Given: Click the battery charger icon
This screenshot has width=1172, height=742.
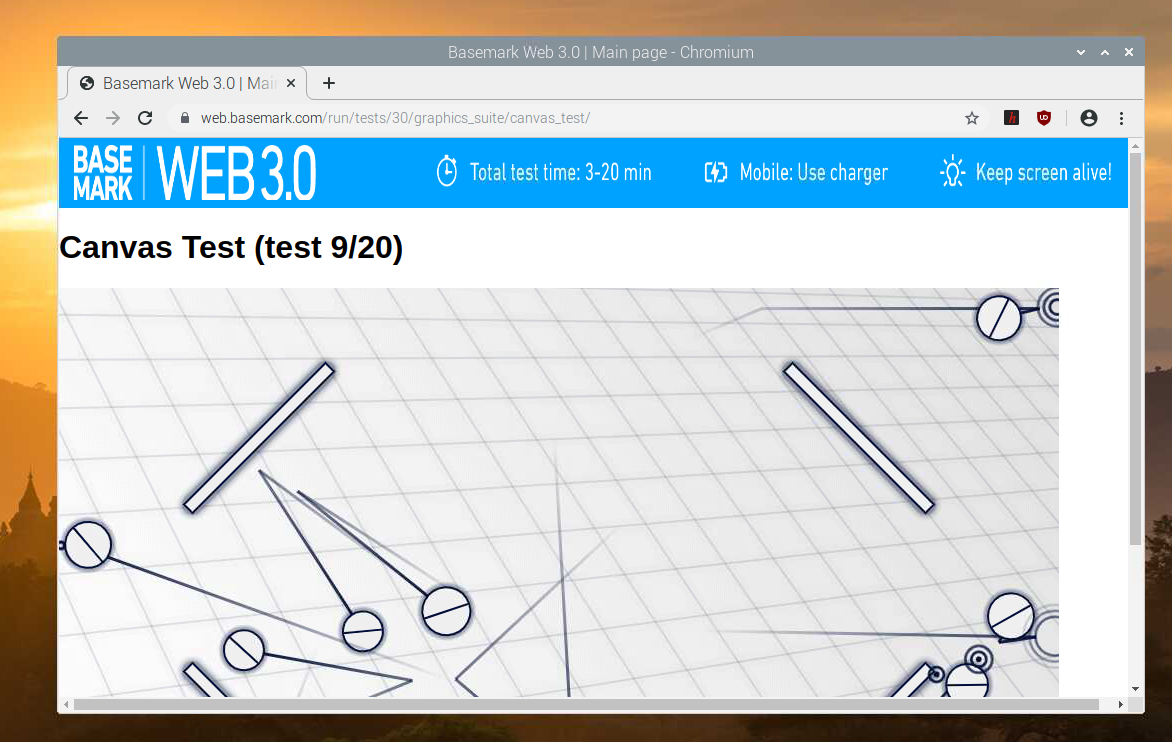Looking at the screenshot, I should pyautogui.click(x=716, y=173).
